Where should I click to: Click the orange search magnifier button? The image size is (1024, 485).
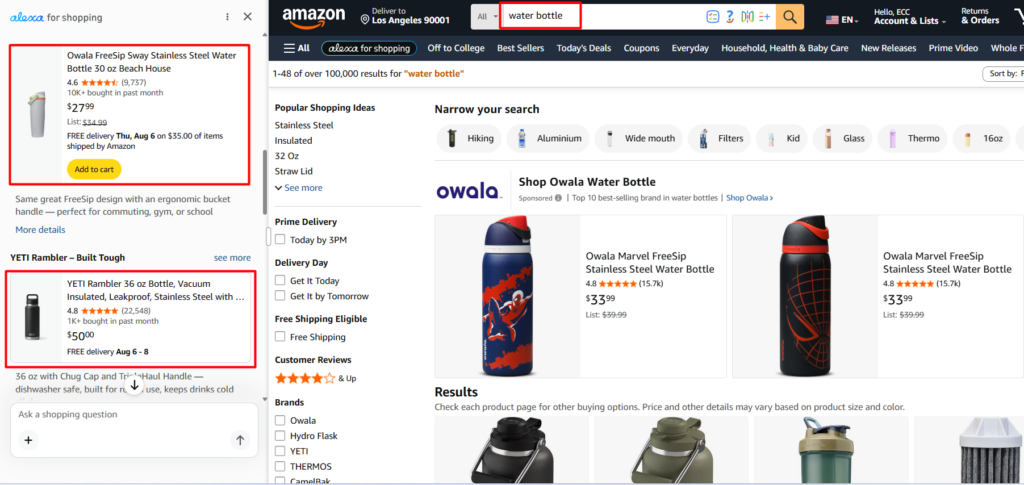pyautogui.click(x=790, y=17)
